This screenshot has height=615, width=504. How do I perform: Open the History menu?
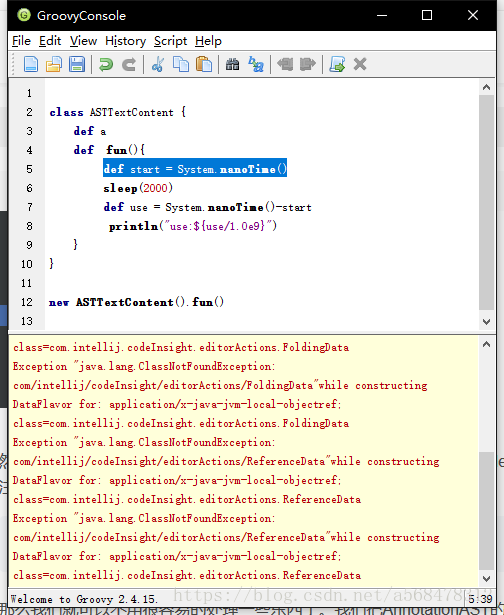(126, 41)
